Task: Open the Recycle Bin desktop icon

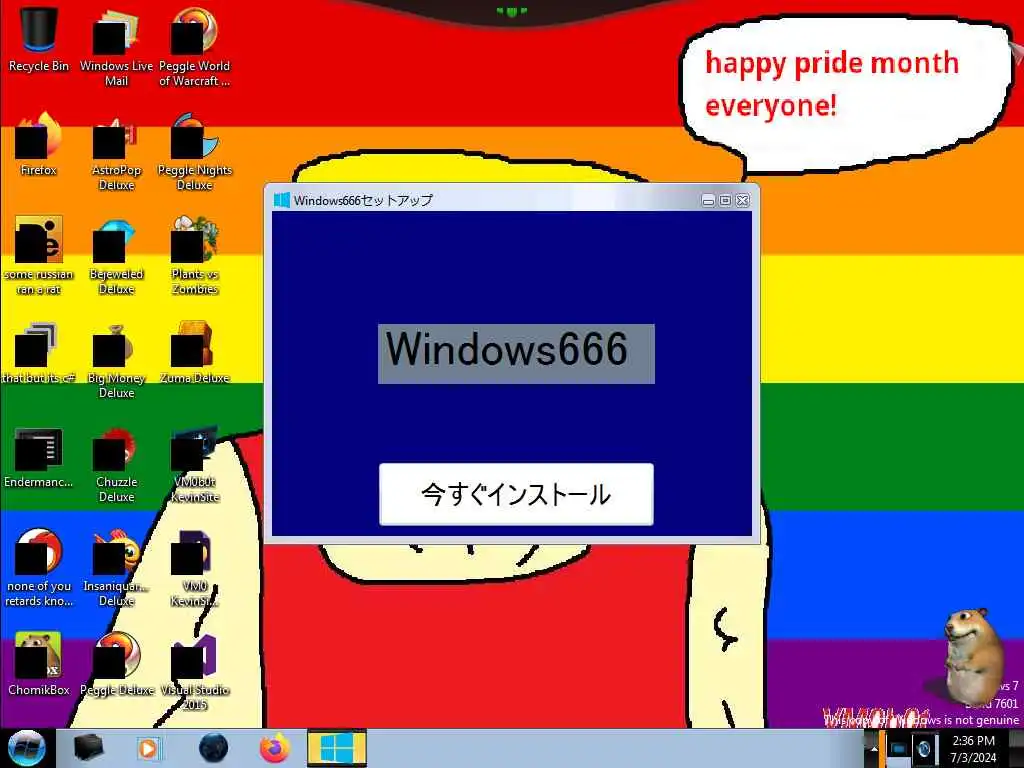Action: [x=39, y=39]
